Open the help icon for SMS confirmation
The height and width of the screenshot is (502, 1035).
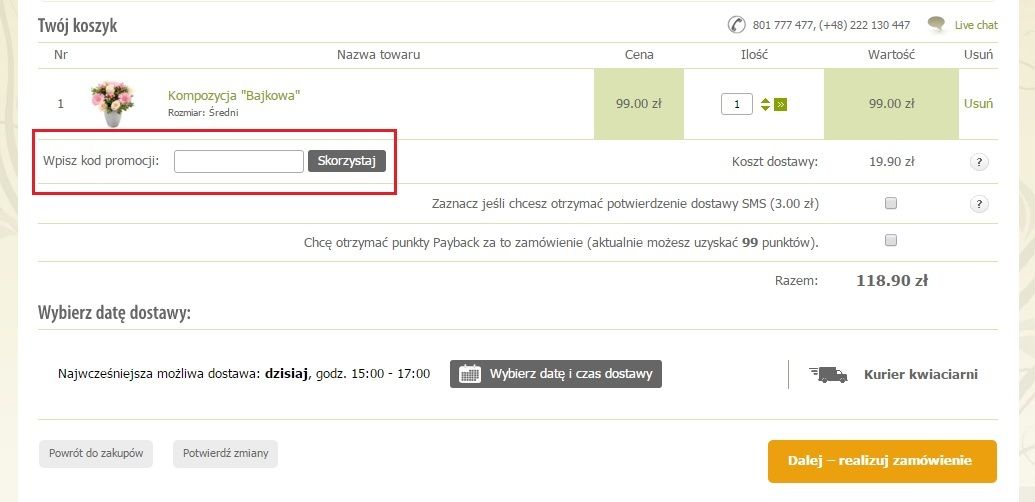click(979, 204)
